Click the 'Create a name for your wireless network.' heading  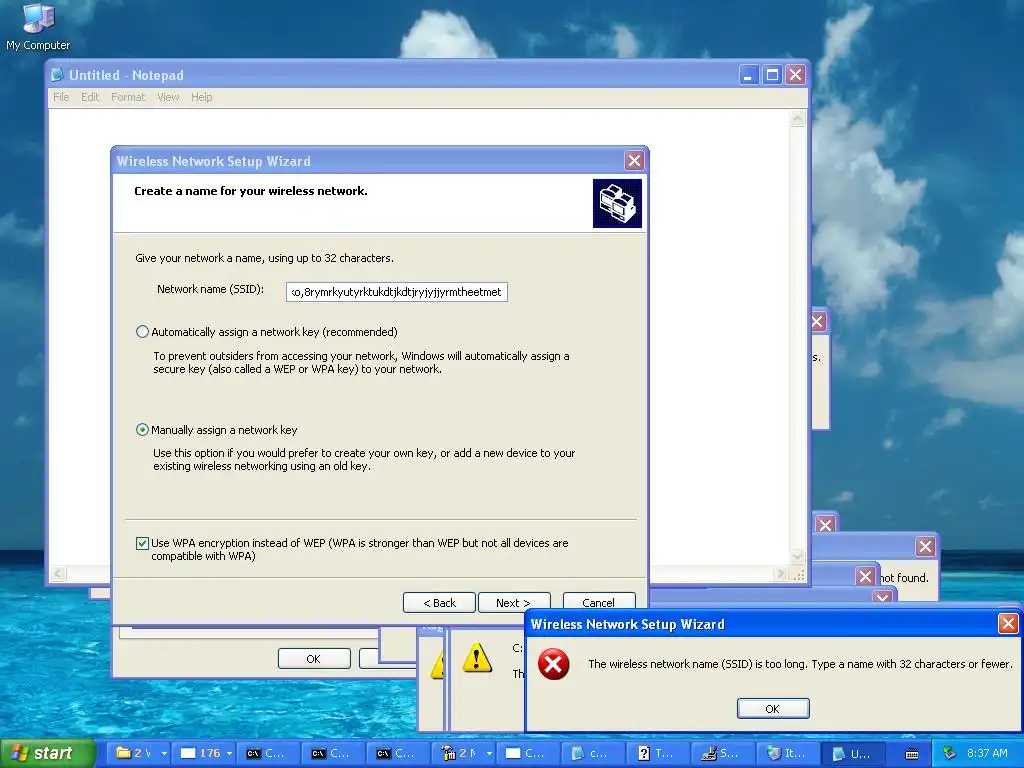251,191
